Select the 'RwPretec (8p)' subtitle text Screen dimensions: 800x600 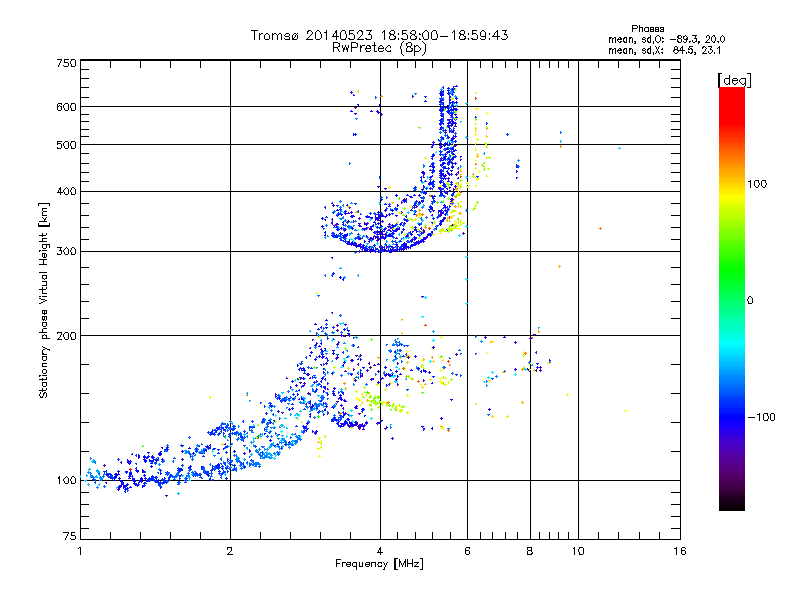pyautogui.click(x=379, y=48)
